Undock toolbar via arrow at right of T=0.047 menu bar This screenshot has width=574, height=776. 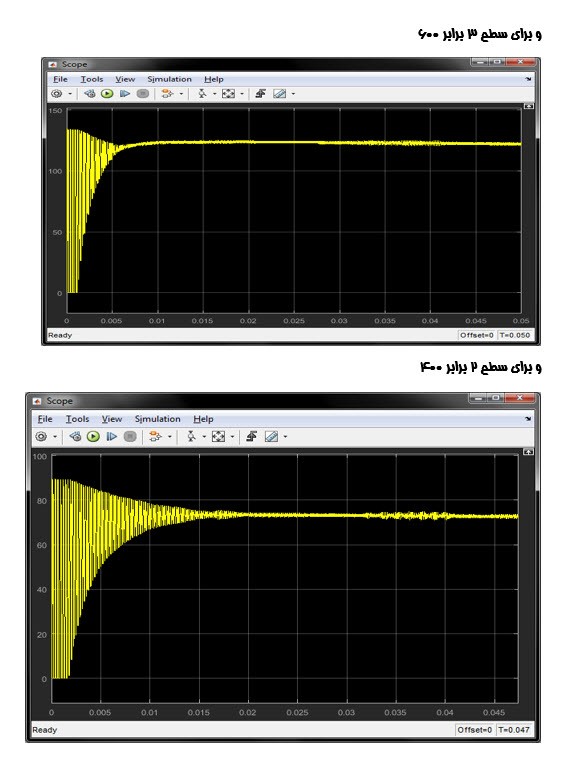pos(528,419)
